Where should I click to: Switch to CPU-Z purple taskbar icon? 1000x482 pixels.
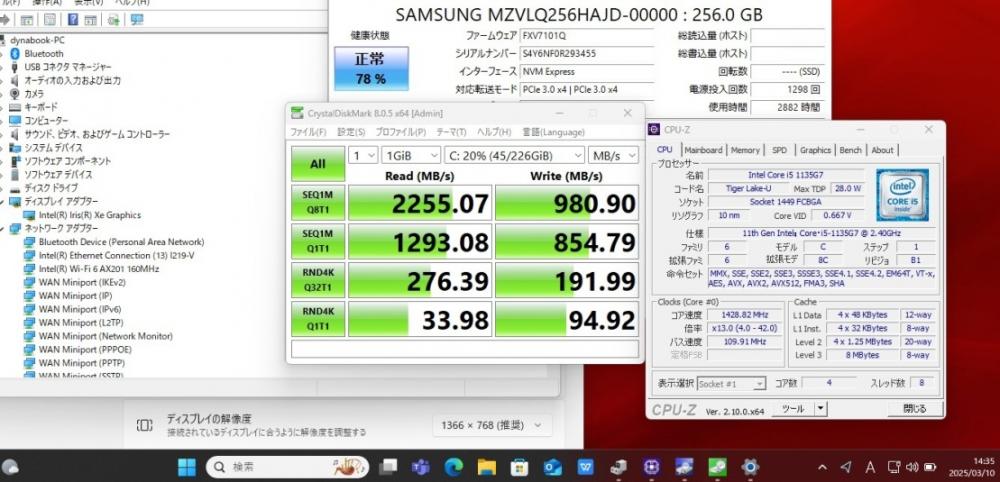651,467
